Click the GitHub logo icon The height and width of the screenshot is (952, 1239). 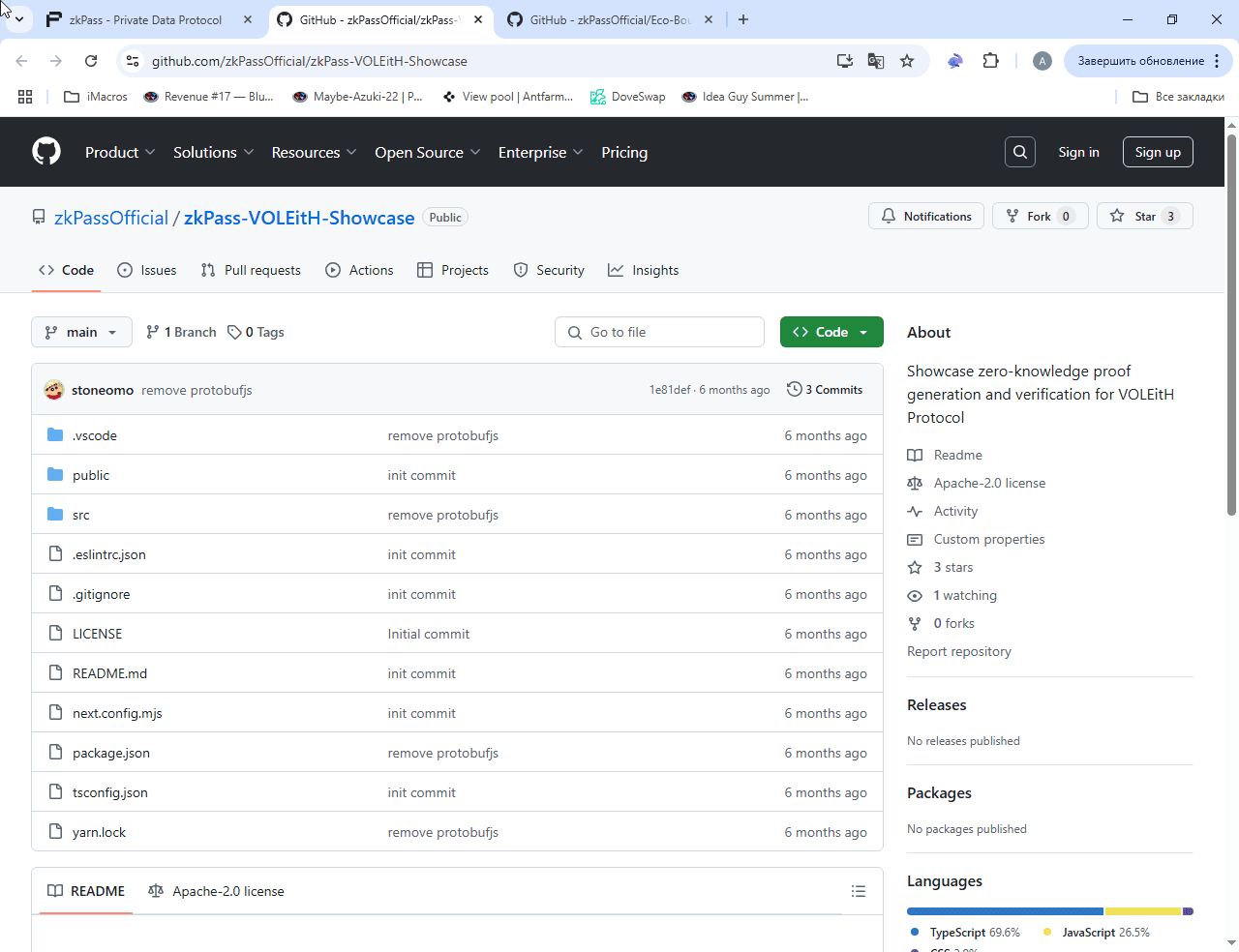point(46,152)
